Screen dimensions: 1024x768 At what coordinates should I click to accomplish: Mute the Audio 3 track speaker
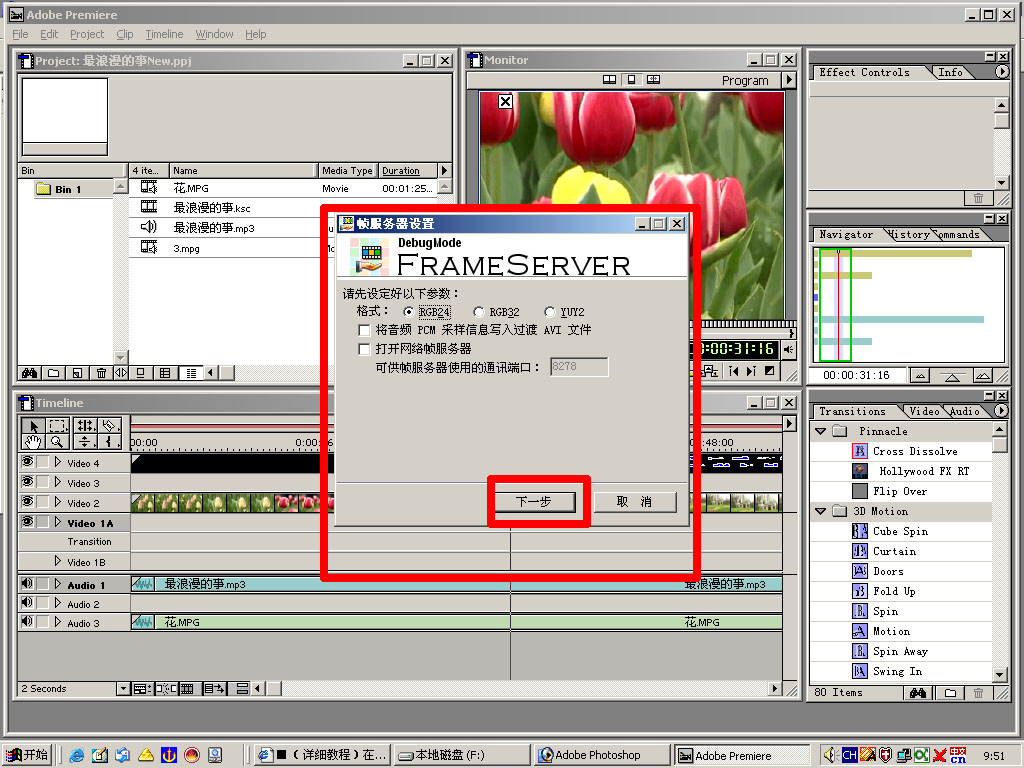pyautogui.click(x=27, y=622)
